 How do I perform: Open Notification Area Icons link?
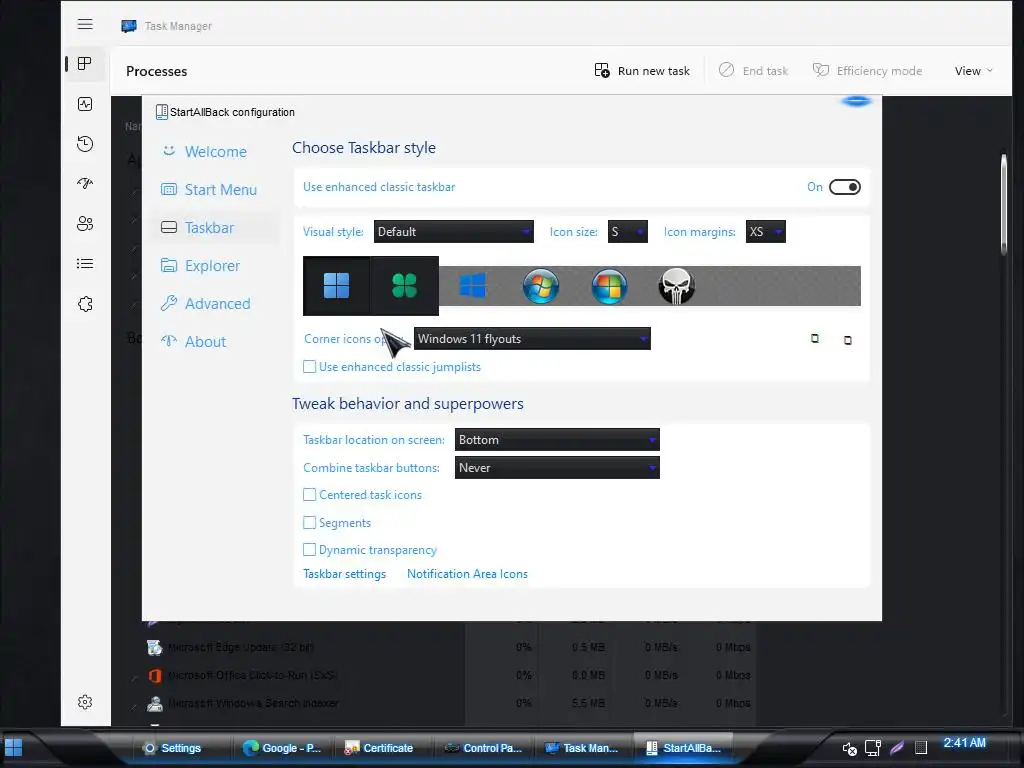click(x=468, y=574)
